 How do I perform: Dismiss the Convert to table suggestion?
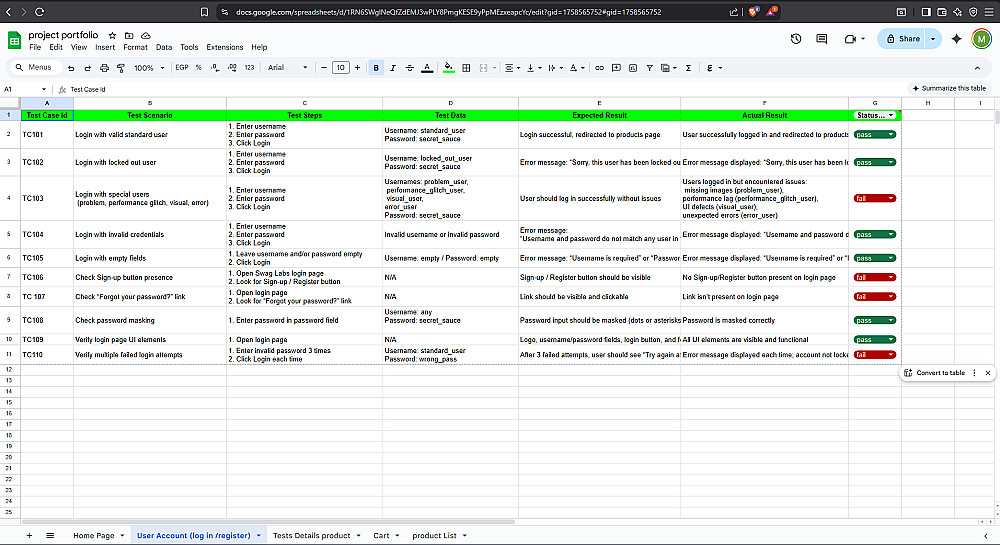[988, 373]
